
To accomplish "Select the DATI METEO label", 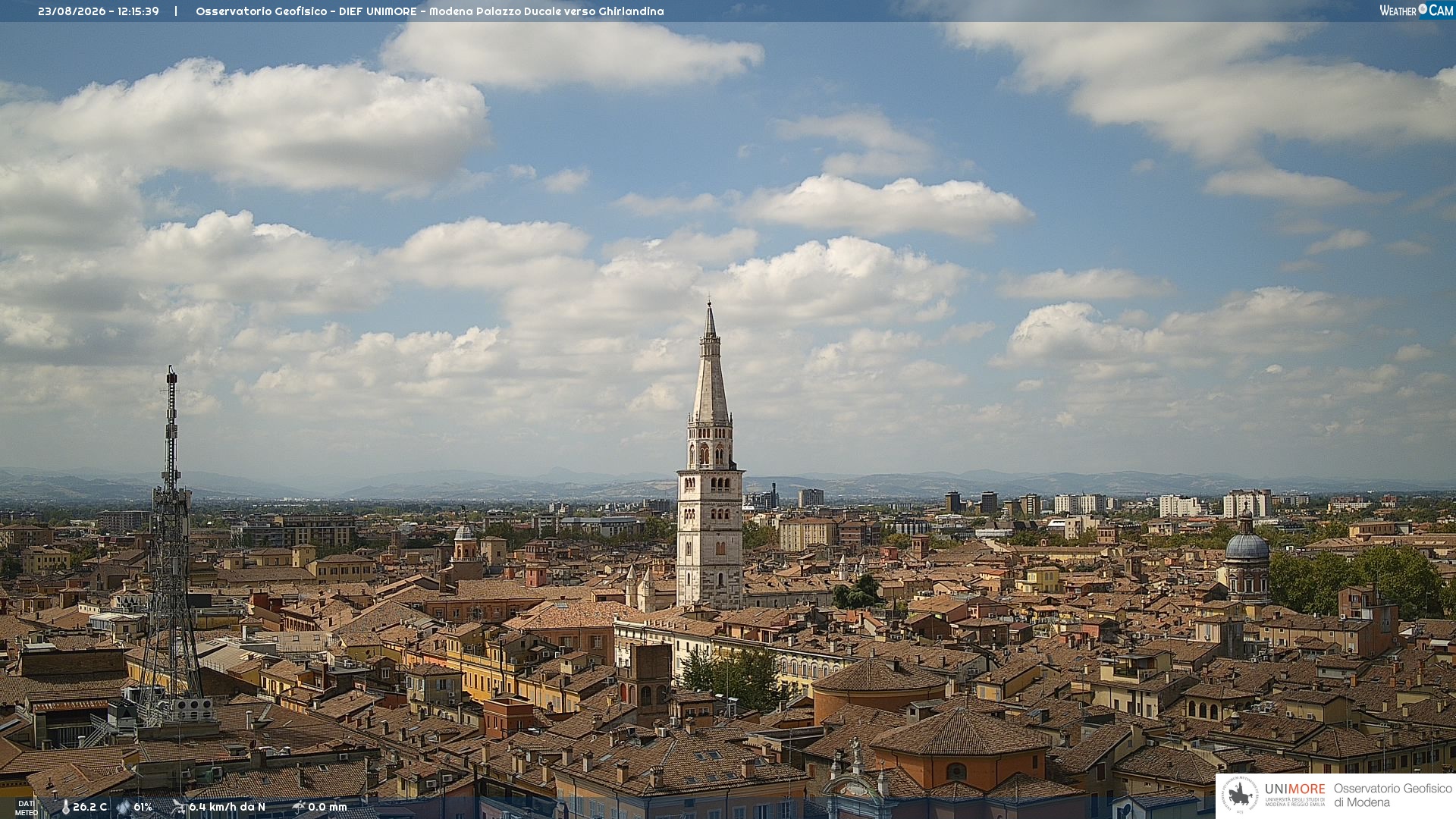I will [26, 808].
